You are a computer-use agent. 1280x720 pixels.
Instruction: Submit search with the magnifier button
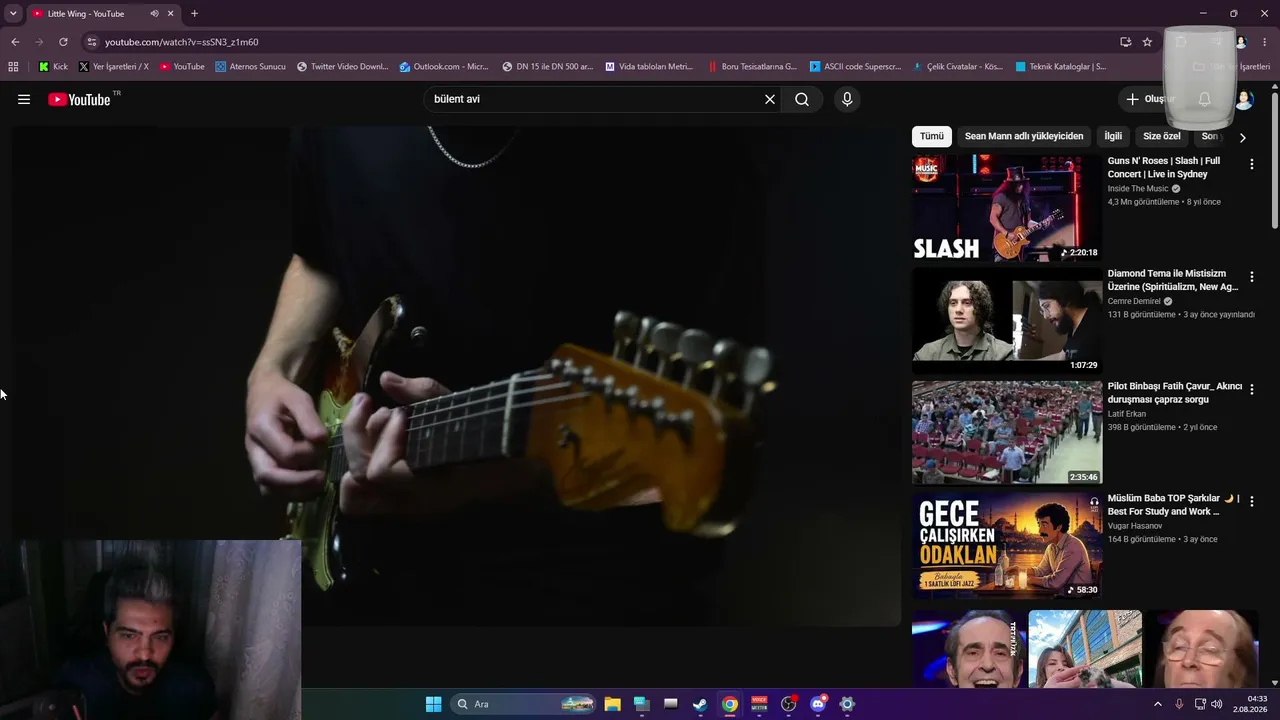coord(802,99)
